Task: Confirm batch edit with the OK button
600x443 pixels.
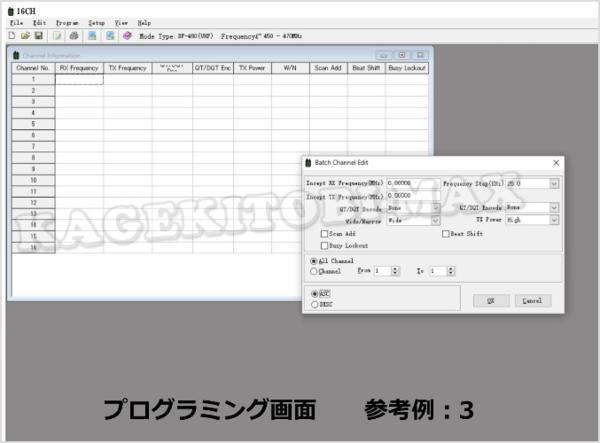Action: click(x=491, y=301)
